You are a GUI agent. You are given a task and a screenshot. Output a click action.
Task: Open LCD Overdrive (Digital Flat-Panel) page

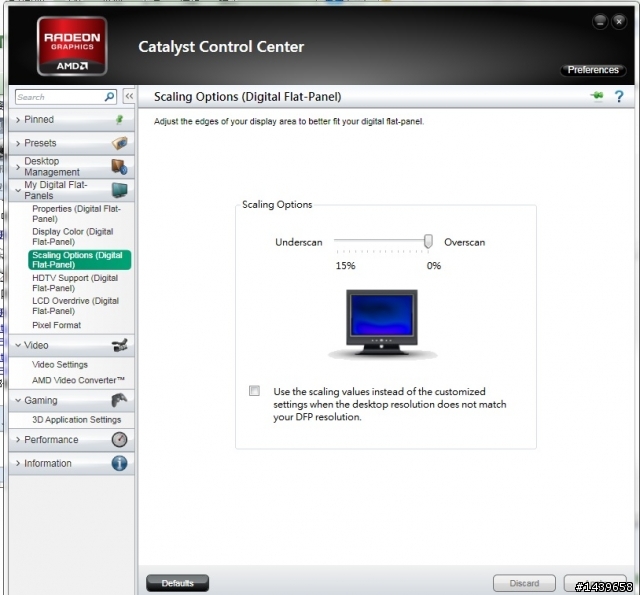point(76,306)
